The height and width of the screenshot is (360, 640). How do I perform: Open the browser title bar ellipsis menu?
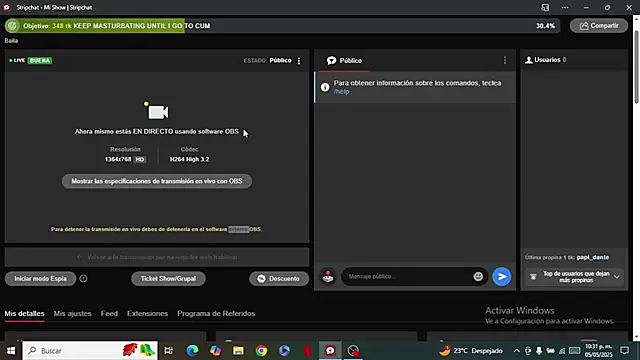565,7
